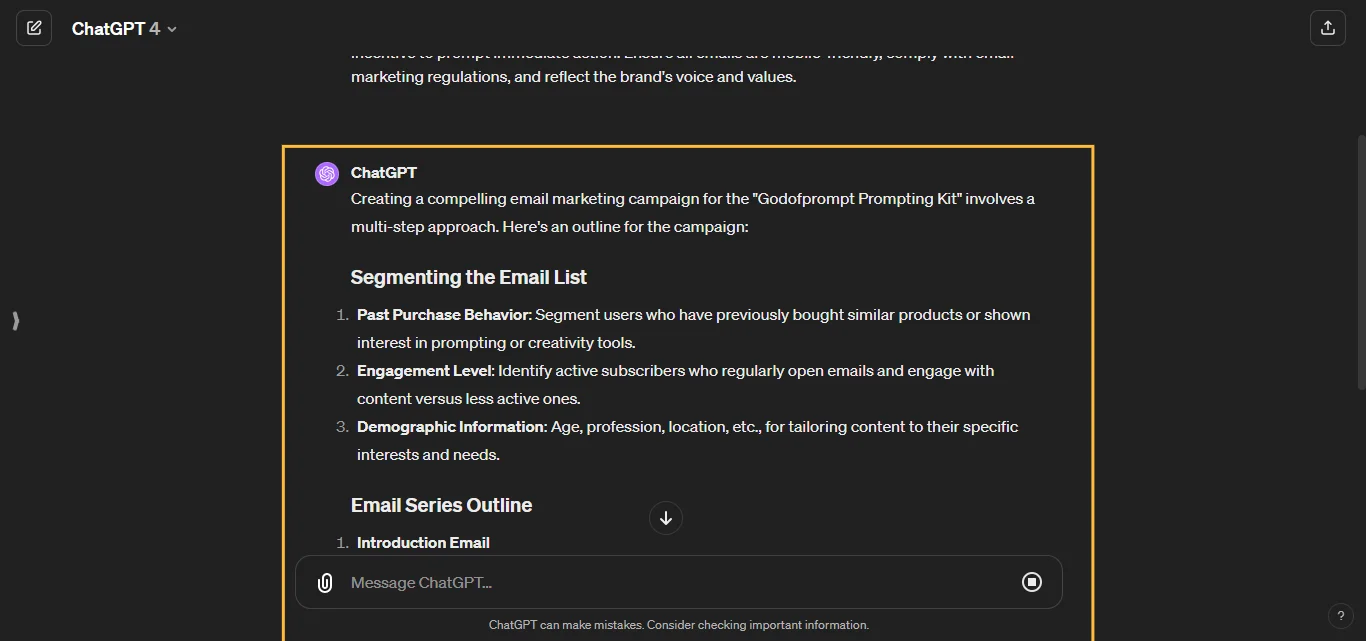Click the 'Demographic Information' bold text

point(451,426)
